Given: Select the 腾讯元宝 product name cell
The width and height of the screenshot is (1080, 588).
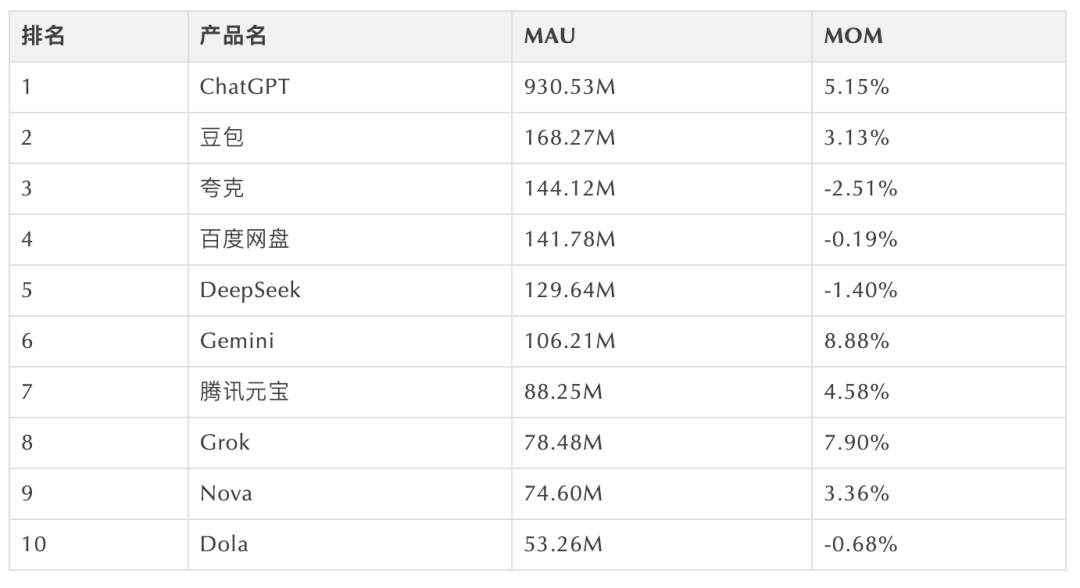Looking at the screenshot, I should (x=245, y=393).
